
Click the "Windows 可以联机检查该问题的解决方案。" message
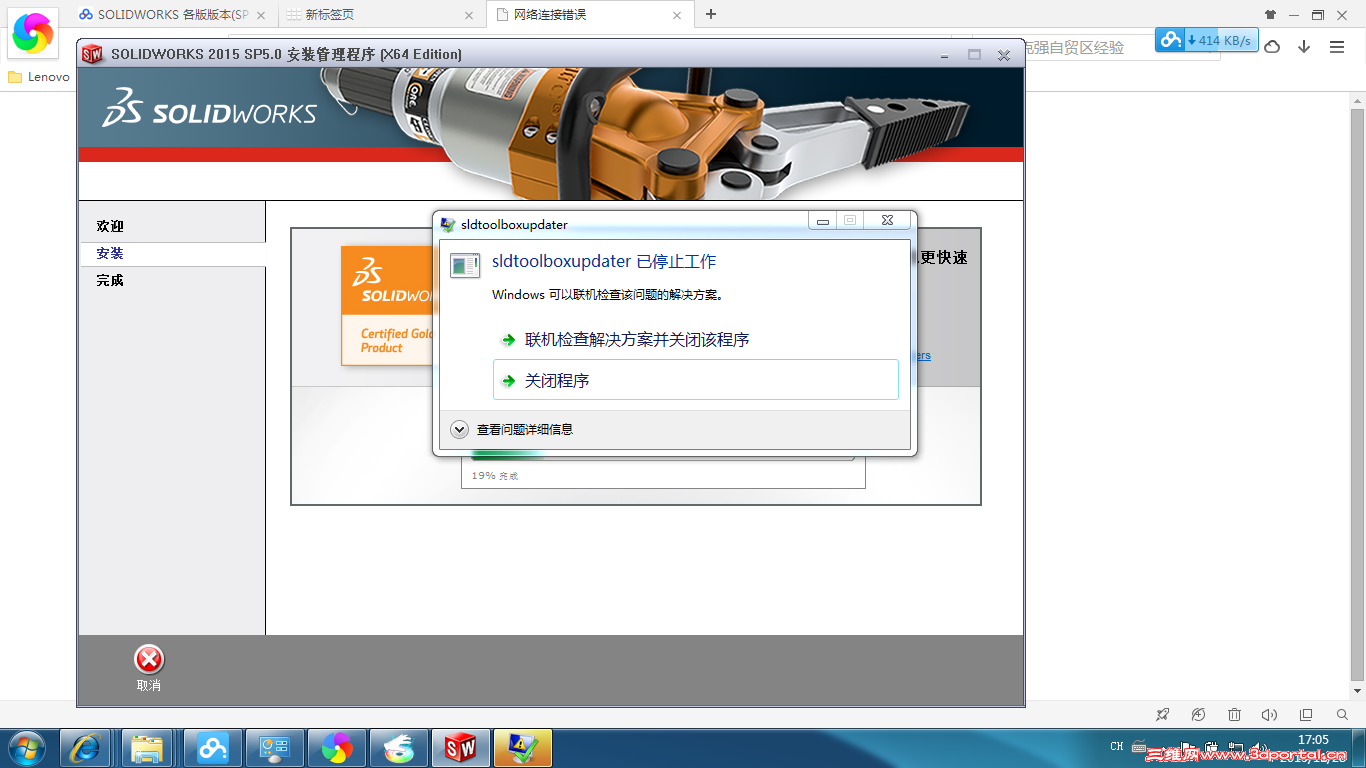pos(607,295)
